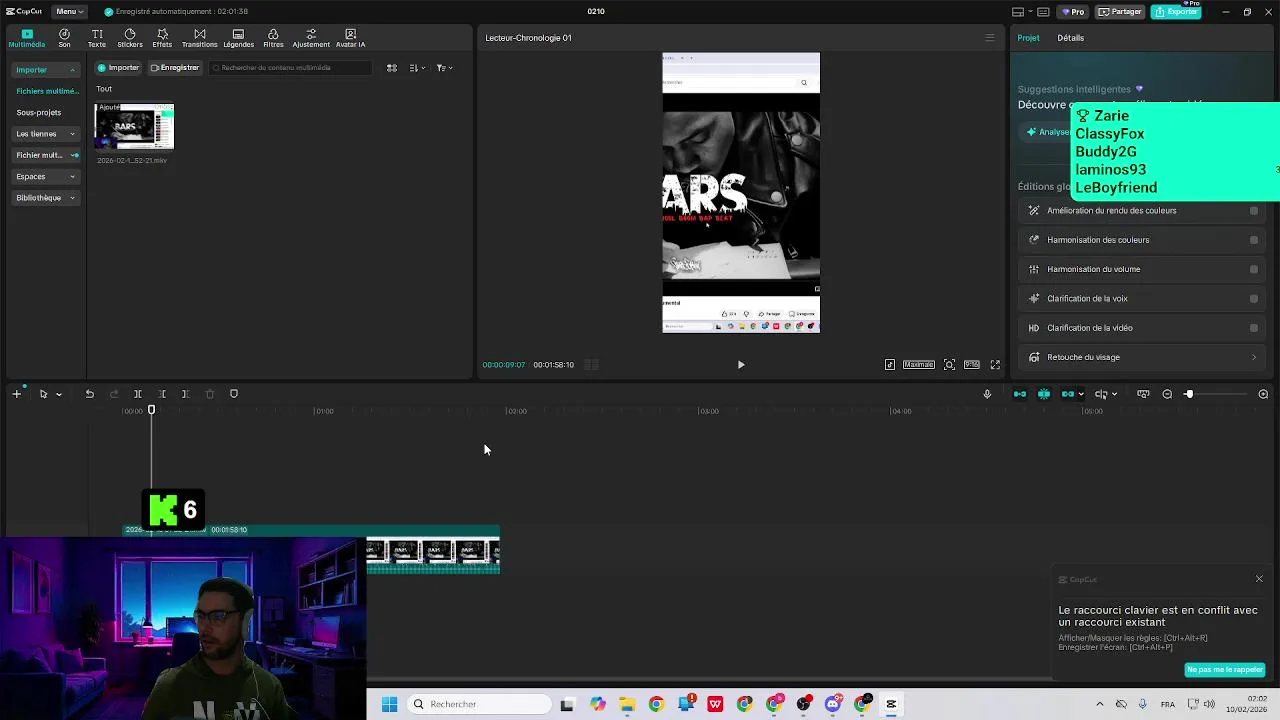Image resolution: width=1280 pixels, height=720 pixels.
Task: Collapse the Importer sidebar section
Action: (x=72, y=70)
